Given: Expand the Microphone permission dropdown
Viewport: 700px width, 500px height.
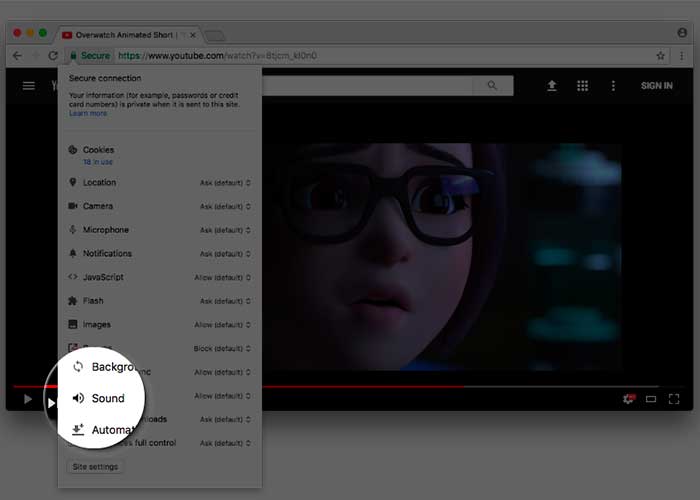Looking at the screenshot, I should [225, 230].
